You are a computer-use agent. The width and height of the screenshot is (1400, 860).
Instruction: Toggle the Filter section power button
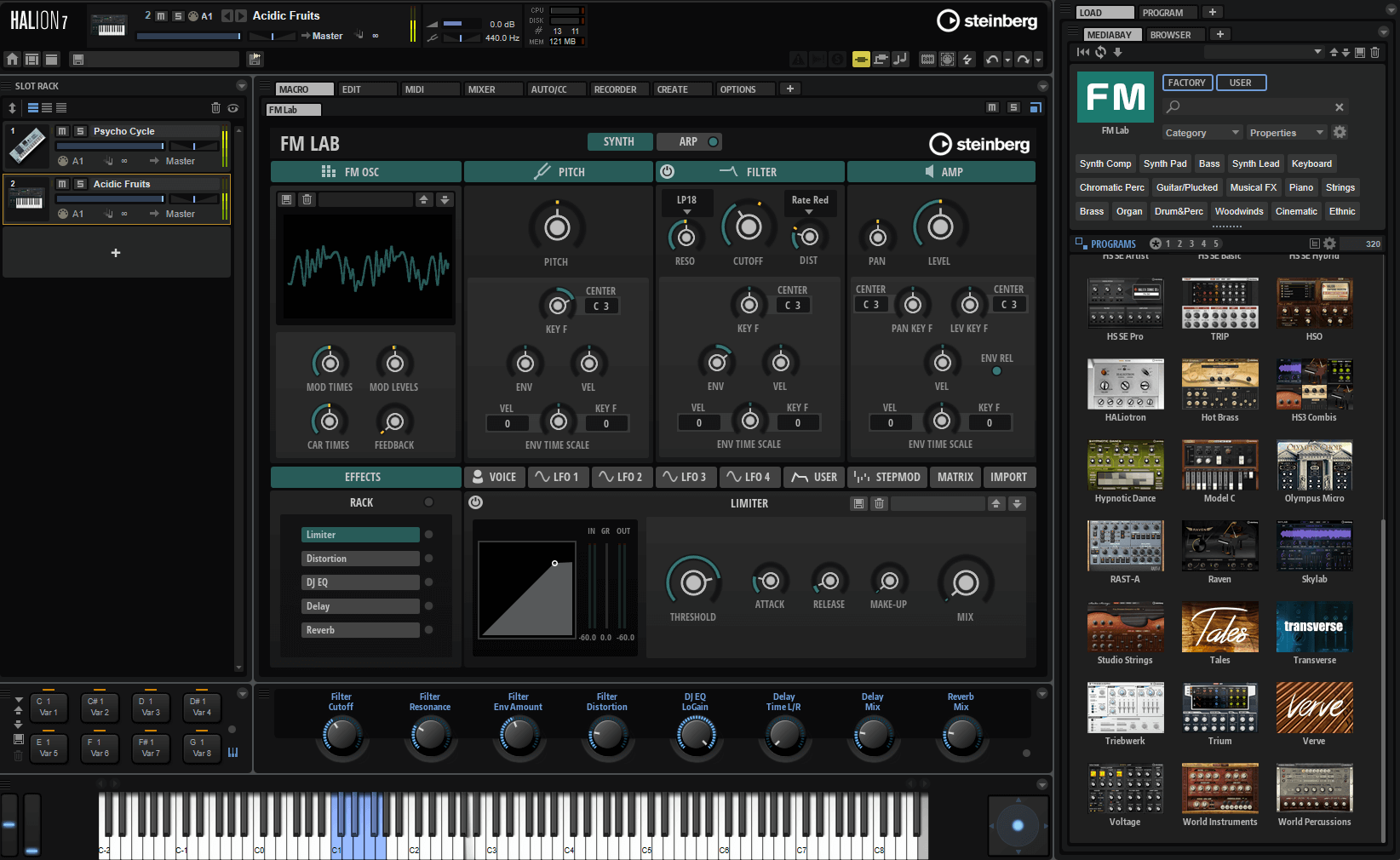coord(668,172)
